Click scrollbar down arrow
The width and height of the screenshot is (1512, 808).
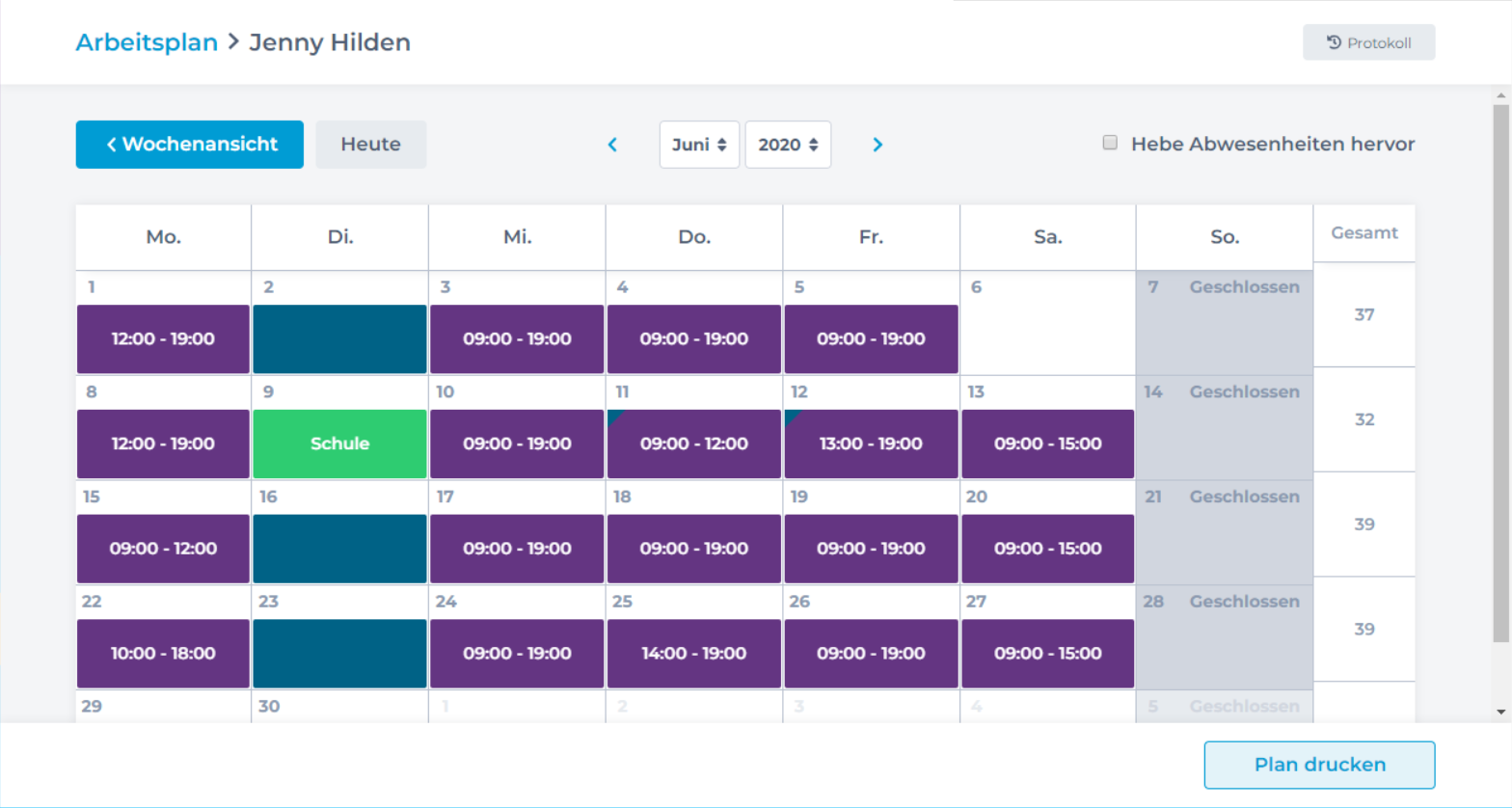click(x=1500, y=712)
